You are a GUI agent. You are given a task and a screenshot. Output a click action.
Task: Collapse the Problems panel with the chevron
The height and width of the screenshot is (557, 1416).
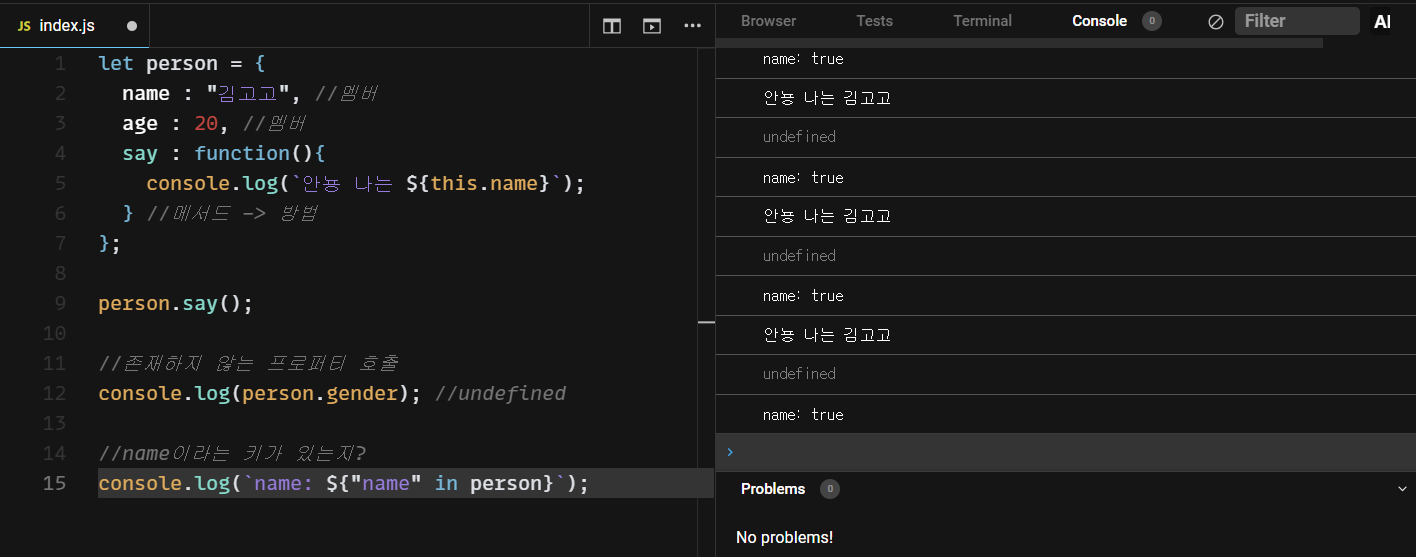1402,489
